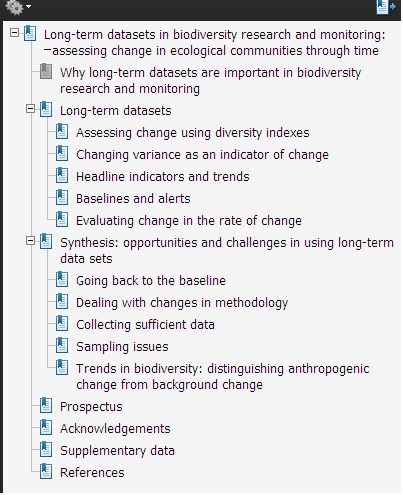
Task: Click the expand current bookmark icon
Action: pyautogui.click(x=386, y=7)
